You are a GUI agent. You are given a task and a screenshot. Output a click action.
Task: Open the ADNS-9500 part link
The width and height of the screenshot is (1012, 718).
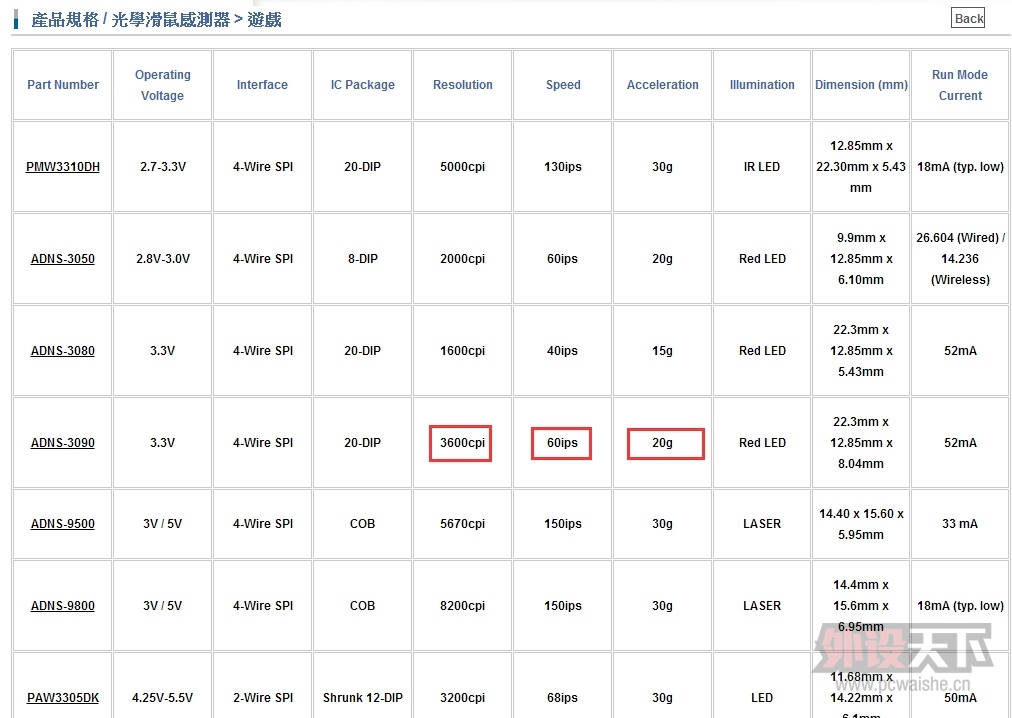pyautogui.click(x=63, y=524)
